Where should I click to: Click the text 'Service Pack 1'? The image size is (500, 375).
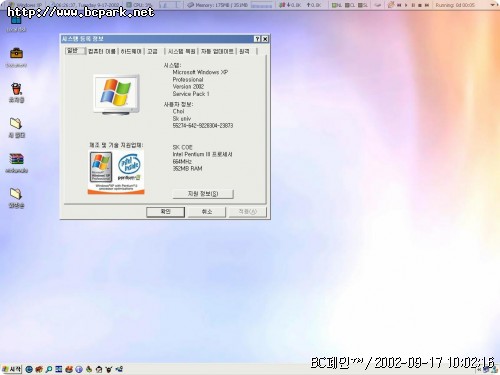click(x=191, y=94)
